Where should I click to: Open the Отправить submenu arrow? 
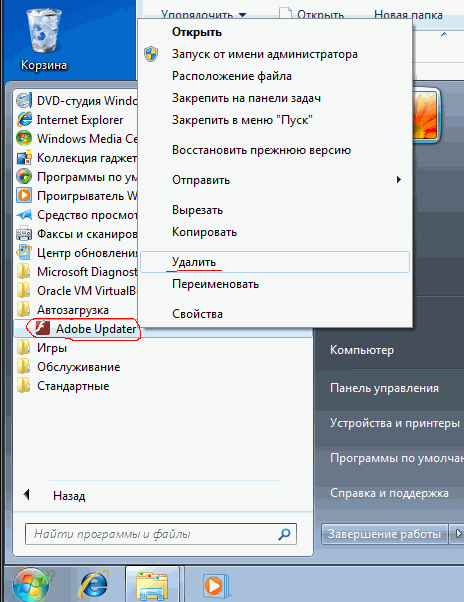point(399,180)
